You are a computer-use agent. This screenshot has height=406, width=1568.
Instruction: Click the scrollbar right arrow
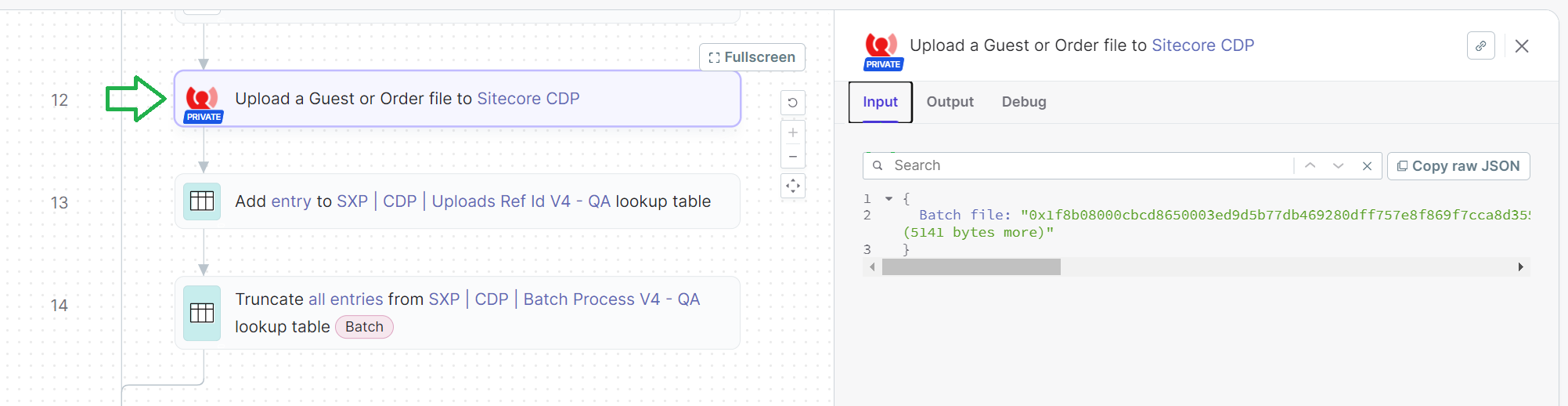pyautogui.click(x=1520, y=267)
